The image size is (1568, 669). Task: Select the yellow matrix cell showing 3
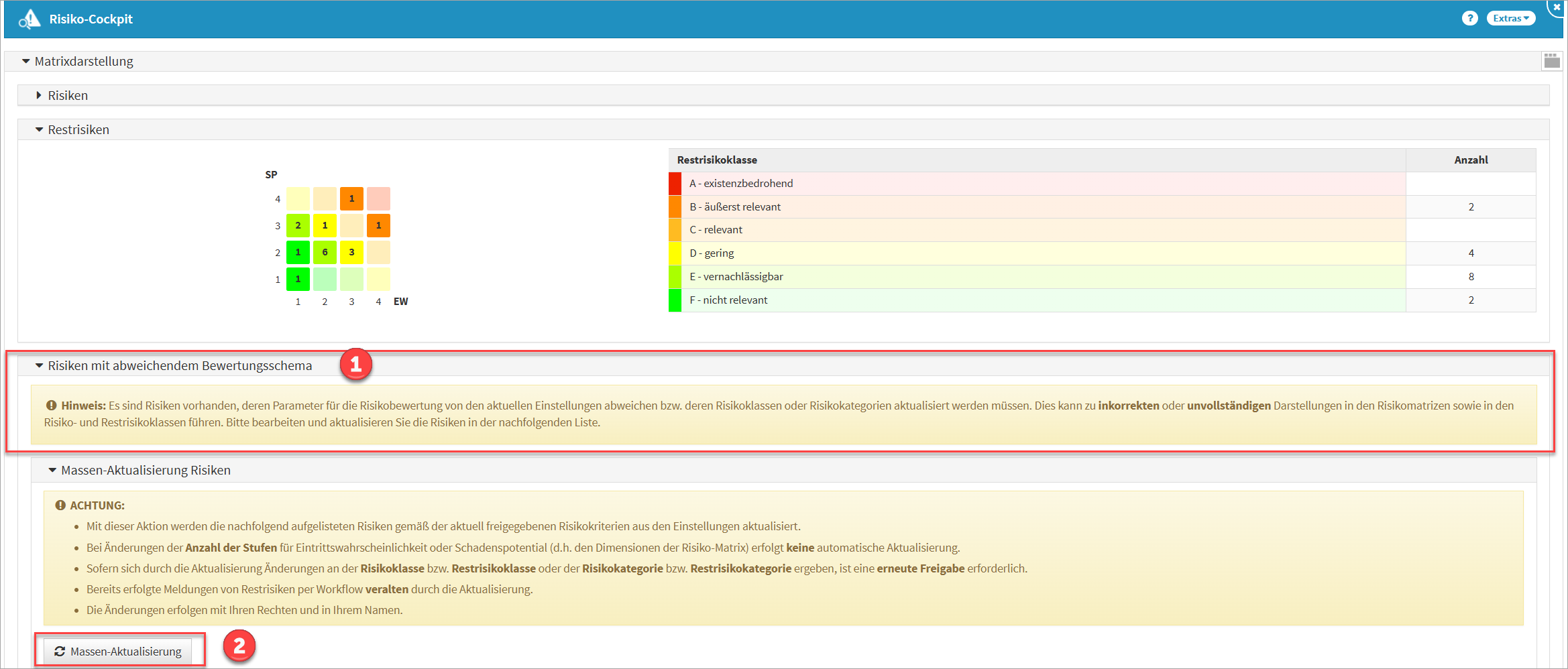351,252
